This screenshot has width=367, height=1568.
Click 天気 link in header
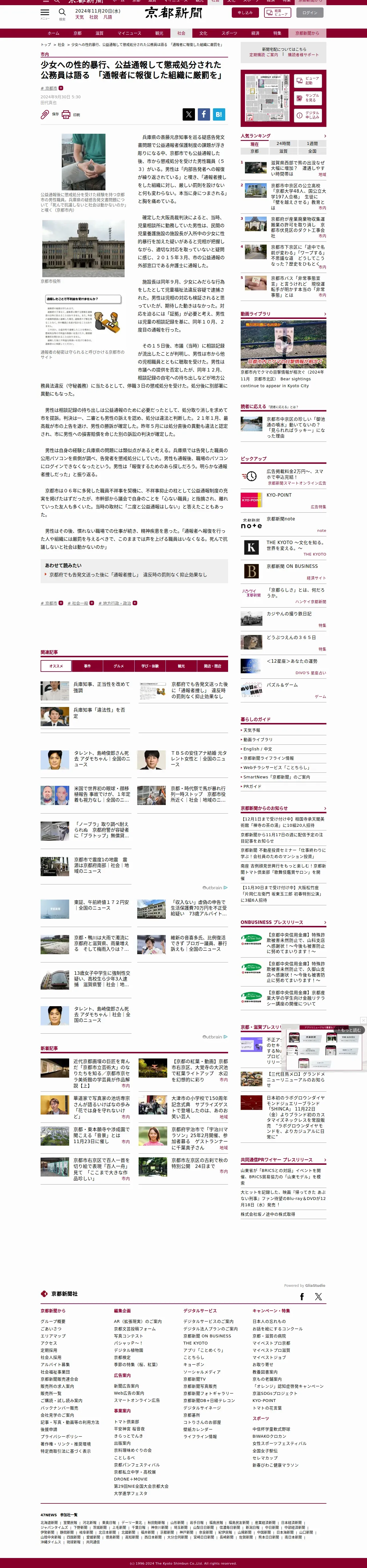click(80, 17)
